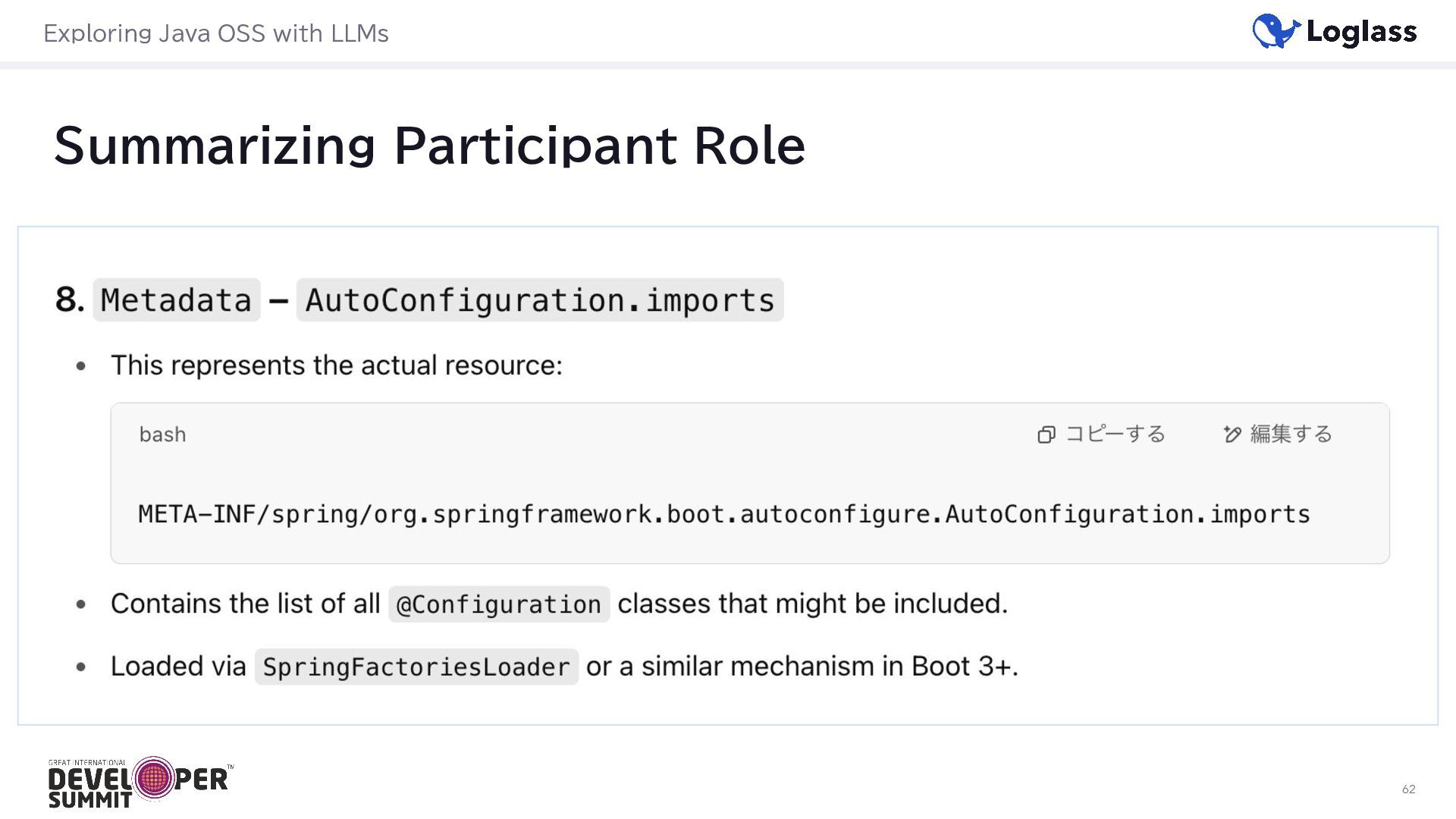Click the Loglass whale logo icon

pos(1276,32)
